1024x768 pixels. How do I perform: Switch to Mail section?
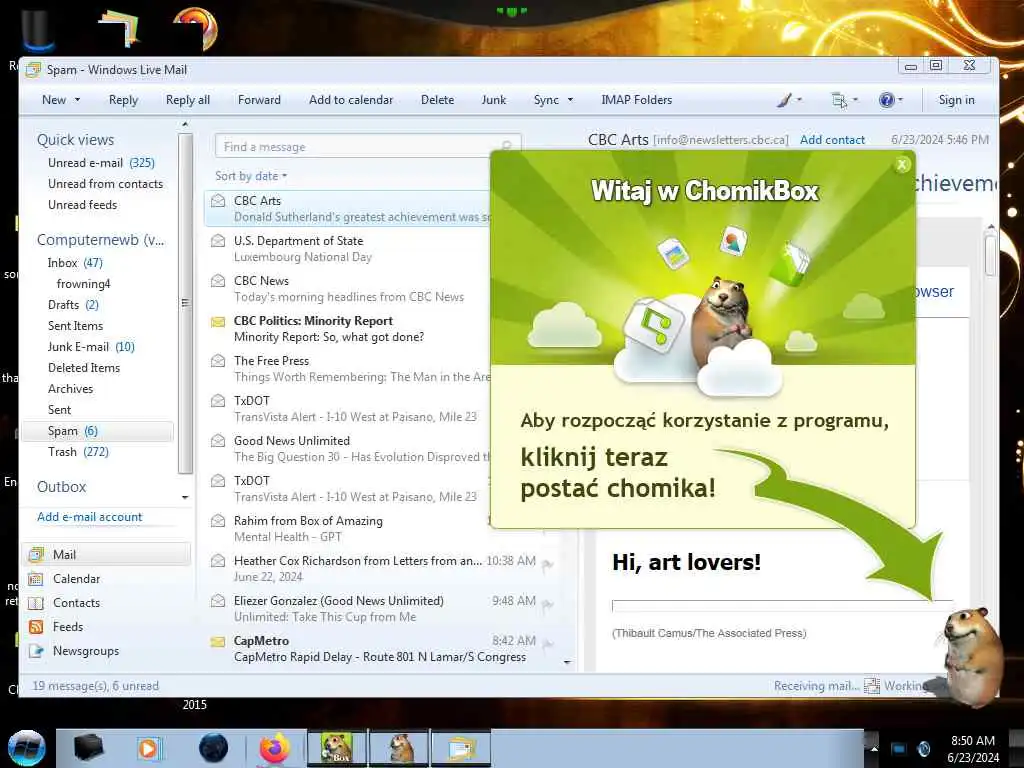click(x=108, y=554)
